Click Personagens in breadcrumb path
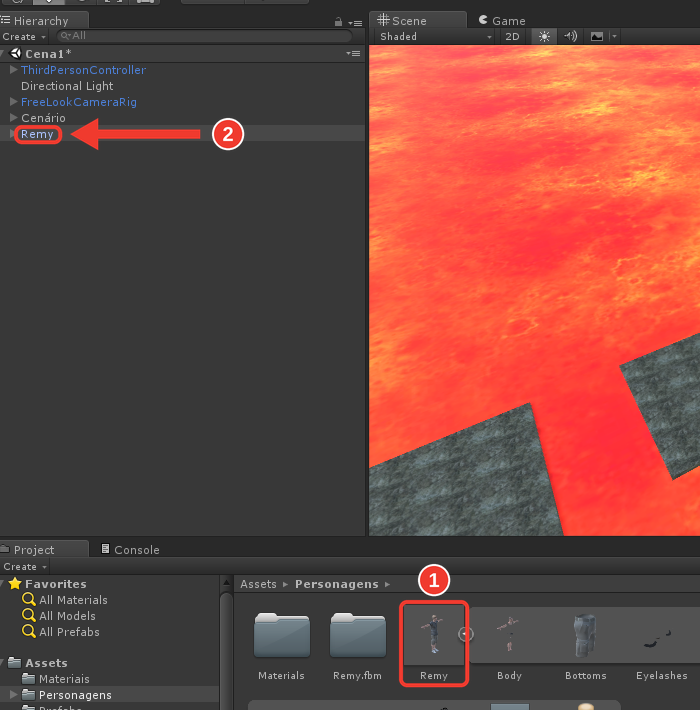700x710 pixels. click(336, 584)
